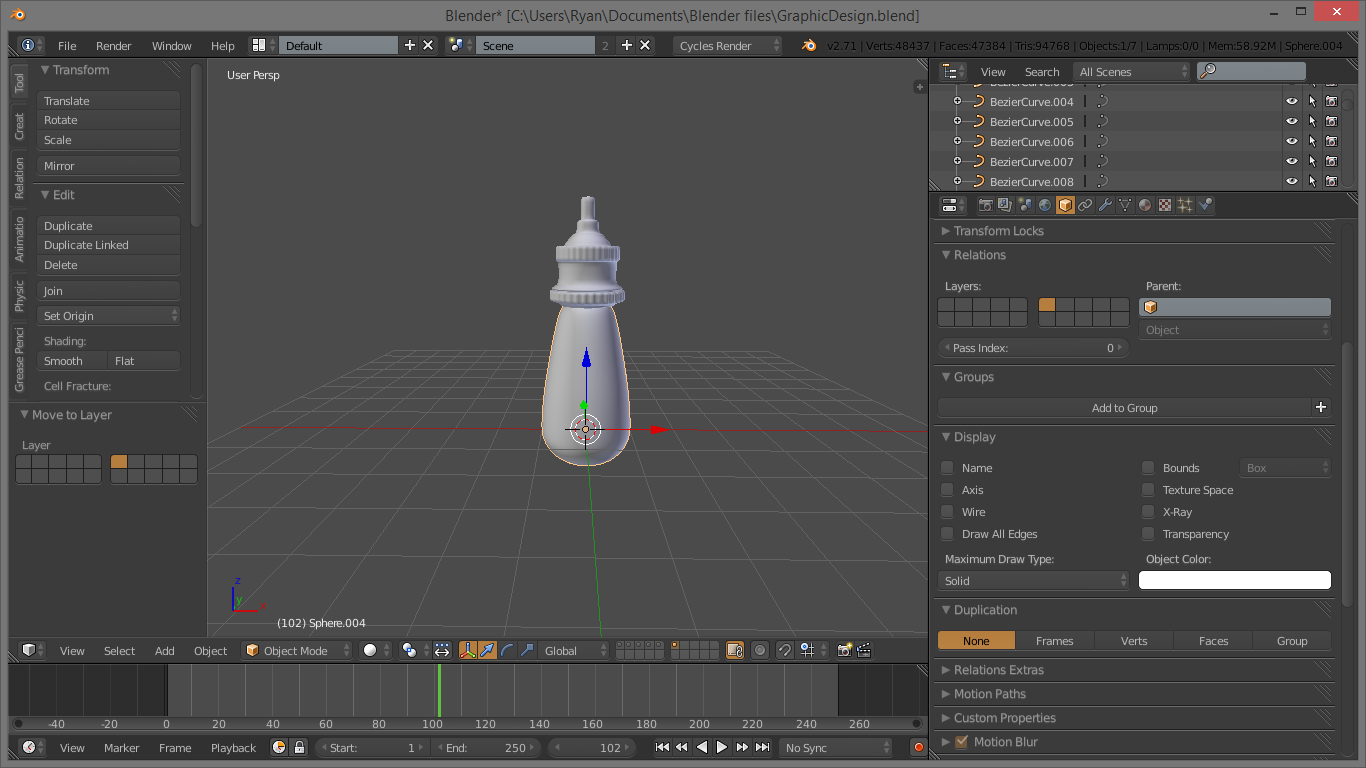
Task: Click the outliner search magnifier icon
Action: pyautogui.click(x=1208, y=71)
